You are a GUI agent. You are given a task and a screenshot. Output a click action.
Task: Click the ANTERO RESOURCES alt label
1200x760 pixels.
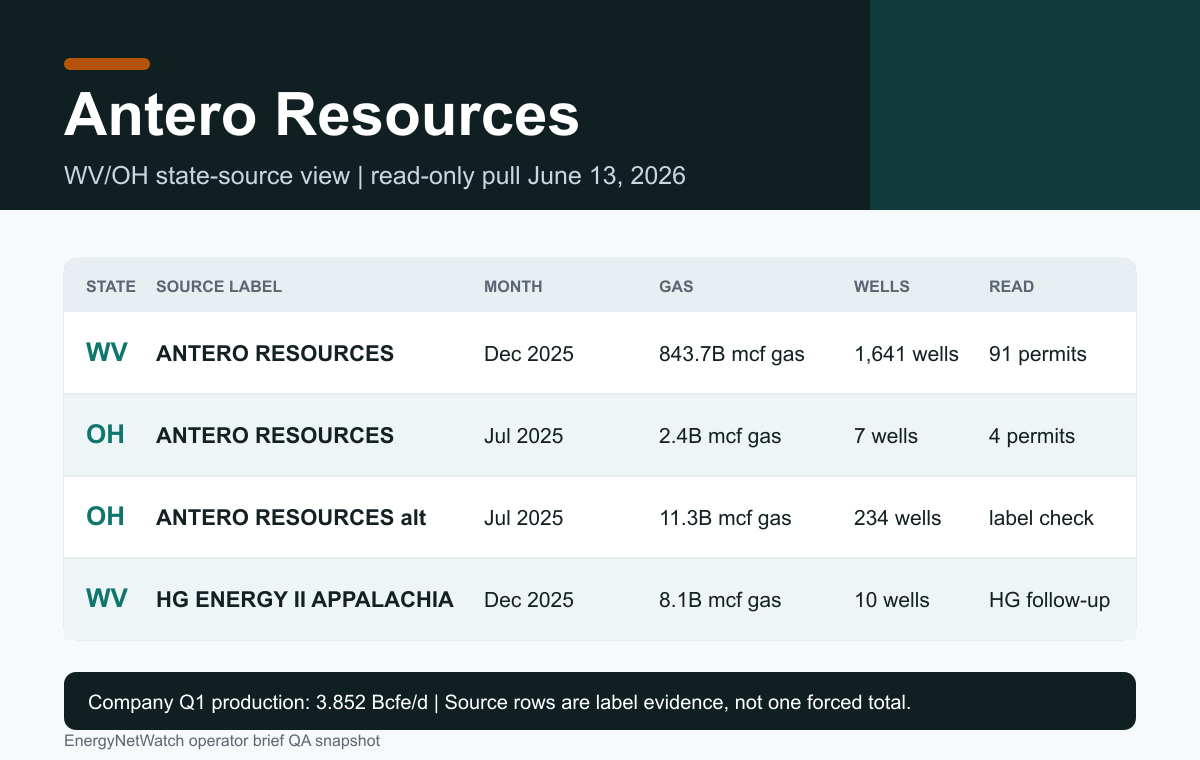click(291, 517)
